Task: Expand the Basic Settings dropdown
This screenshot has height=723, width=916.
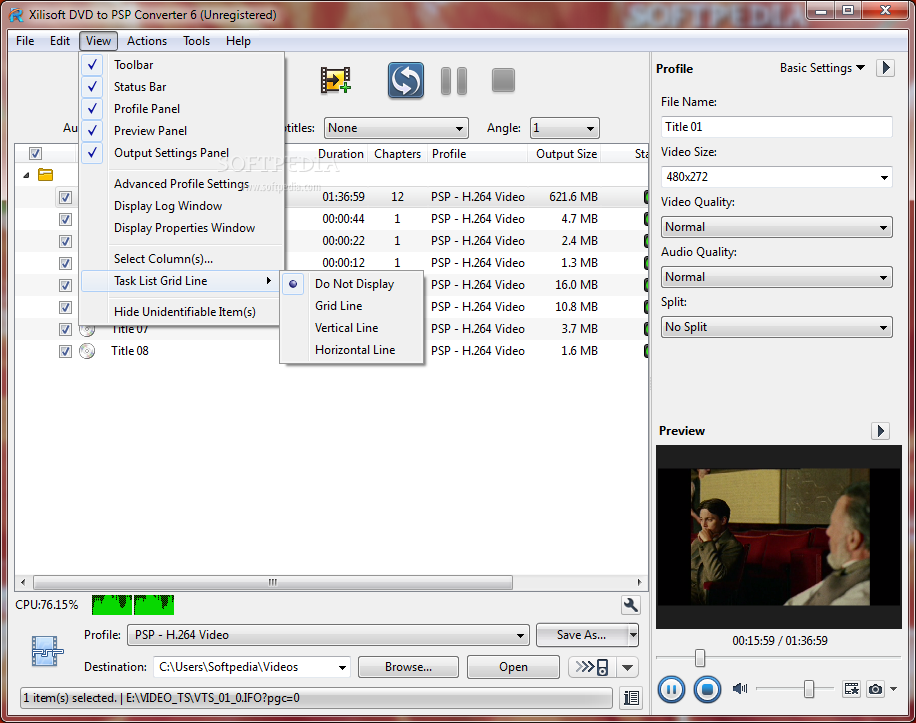Action: pyautogui.click(x=822, y=68)
